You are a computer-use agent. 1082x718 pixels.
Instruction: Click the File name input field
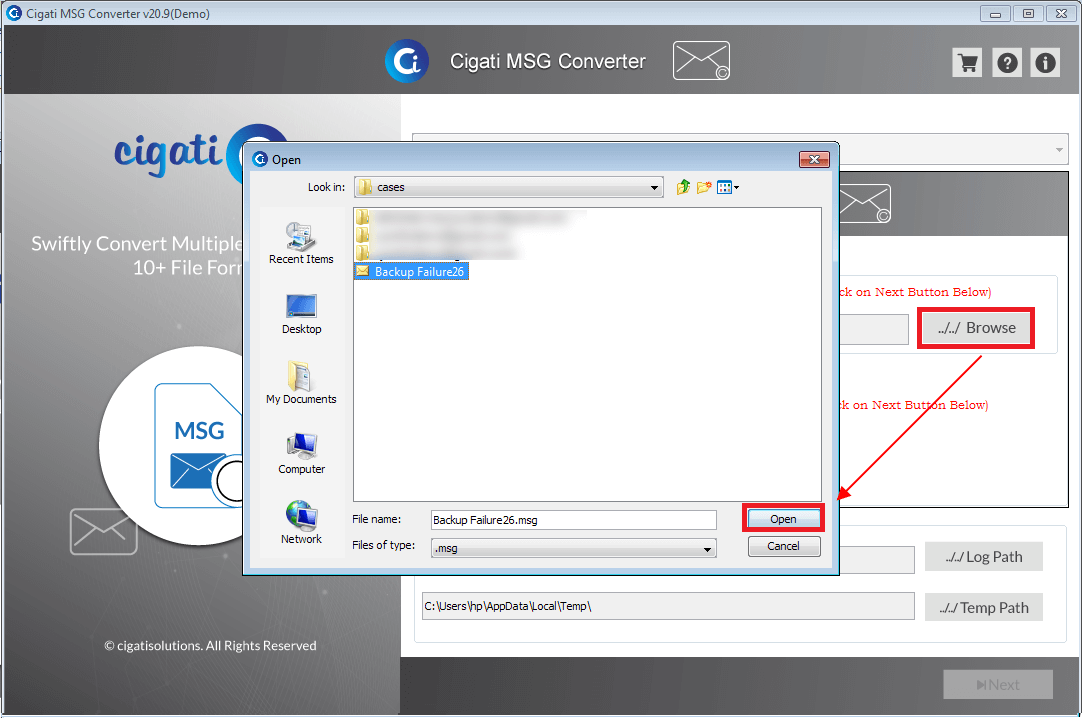tap(573, 520)
